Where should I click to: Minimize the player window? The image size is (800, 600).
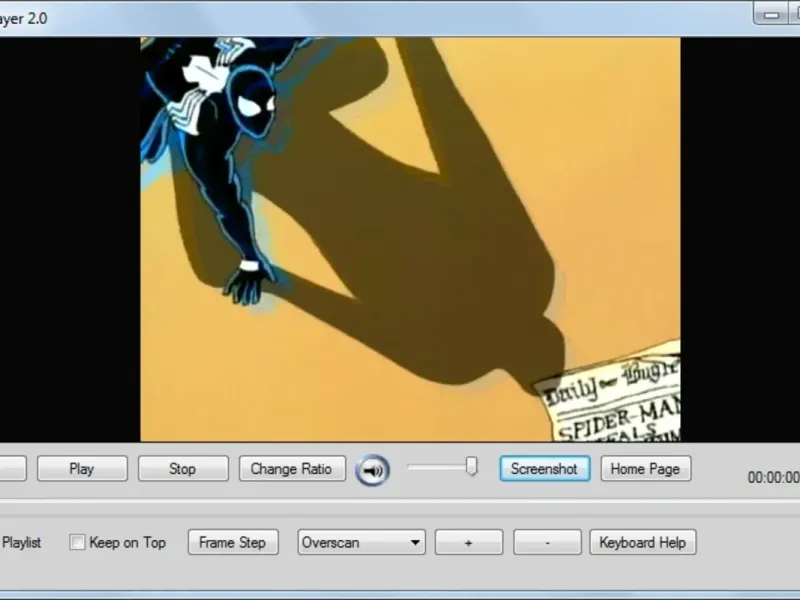point(771,14)
